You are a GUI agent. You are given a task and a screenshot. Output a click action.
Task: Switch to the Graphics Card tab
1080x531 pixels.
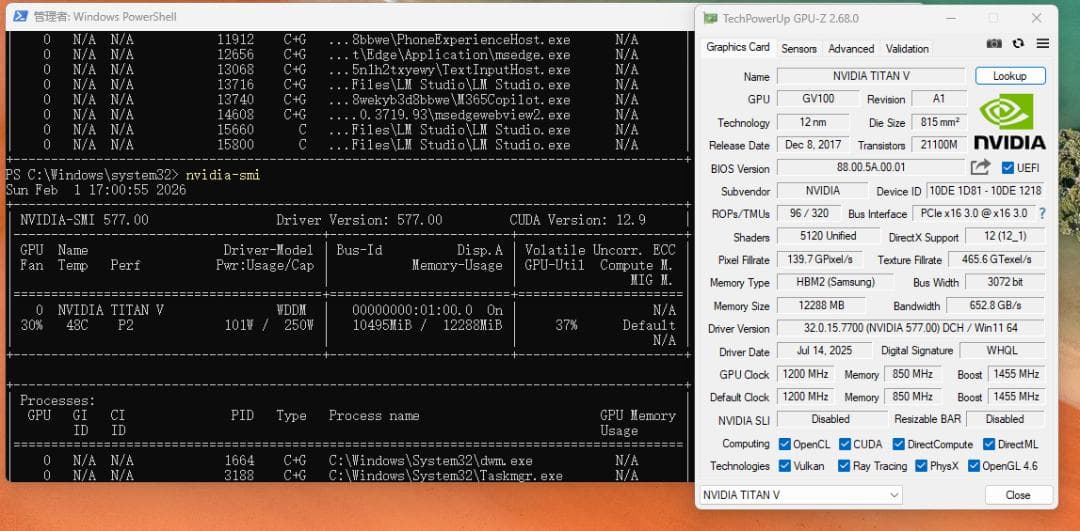point(738,48)
